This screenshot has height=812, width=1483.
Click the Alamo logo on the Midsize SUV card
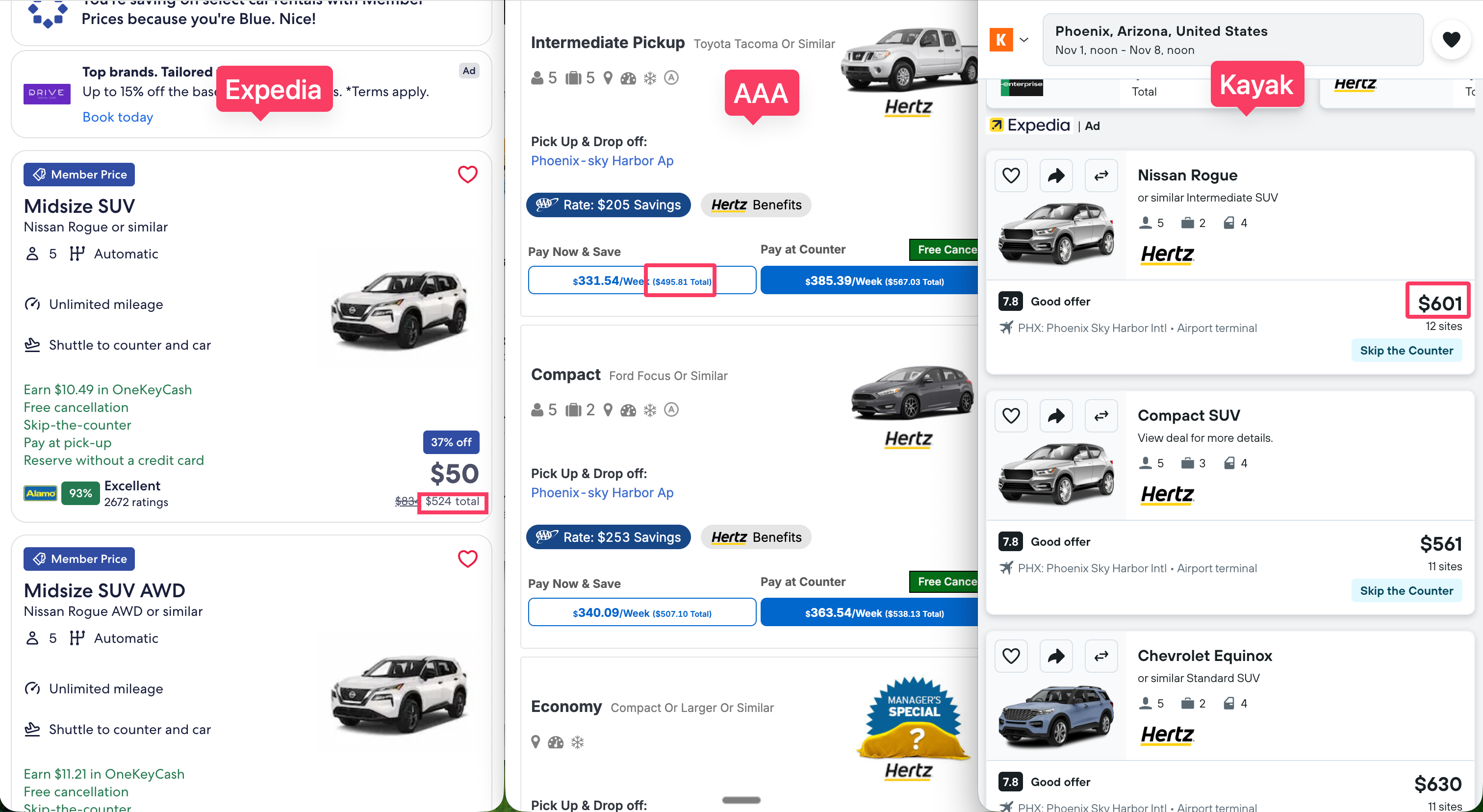[x=40, y=493]
